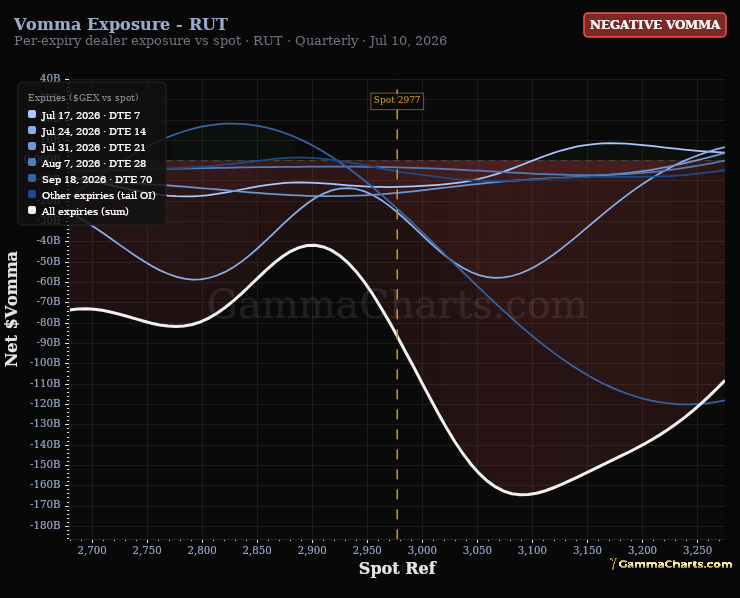Image resolution: width=740 pixels, height=598 pixels.
Task: Click the Spot Ref axis title
Action: pos(397,568)
